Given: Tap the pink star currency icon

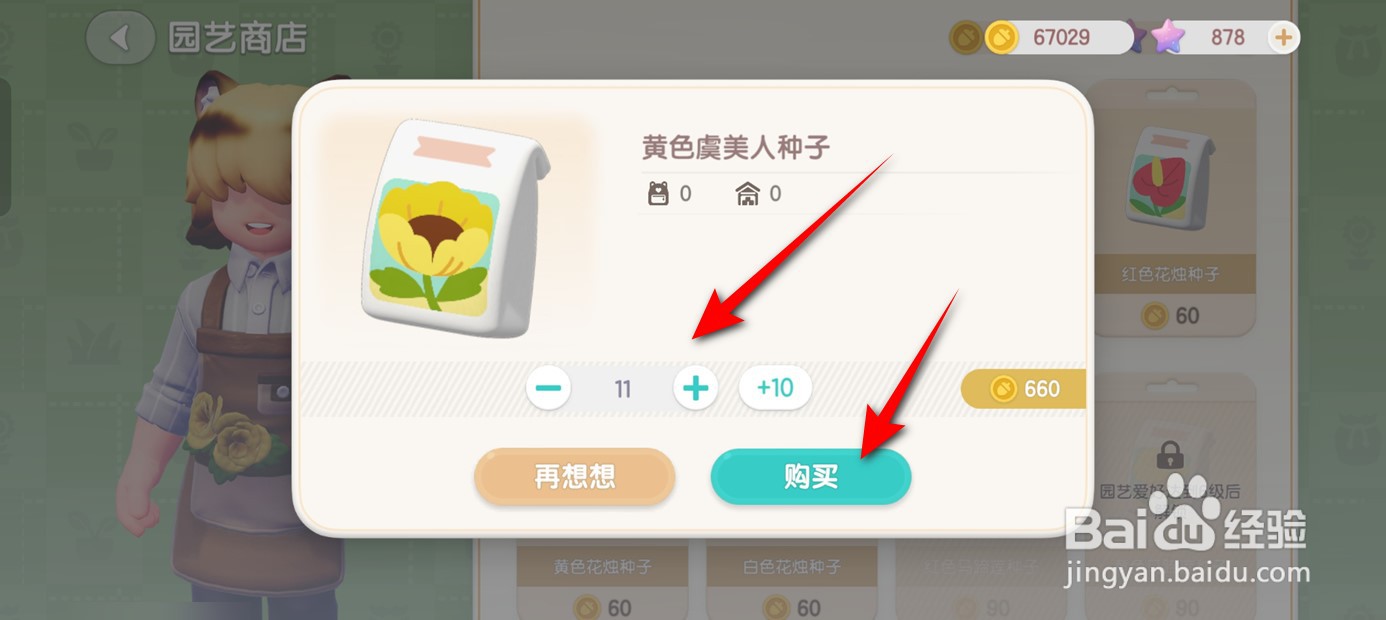Looking at the screenshot, I should [x=1167, y=38].
